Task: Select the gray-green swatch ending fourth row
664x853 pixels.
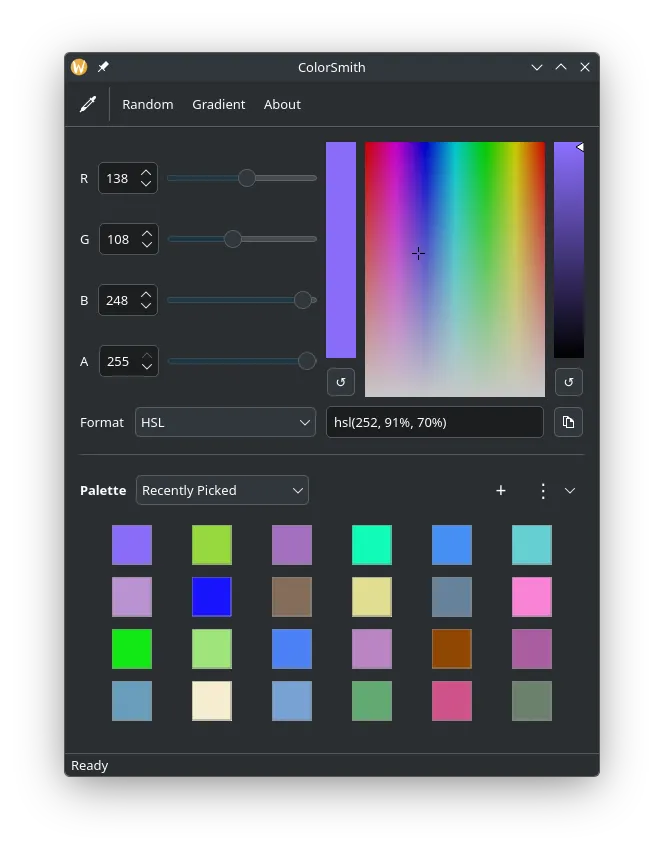Action: [532, 701]
